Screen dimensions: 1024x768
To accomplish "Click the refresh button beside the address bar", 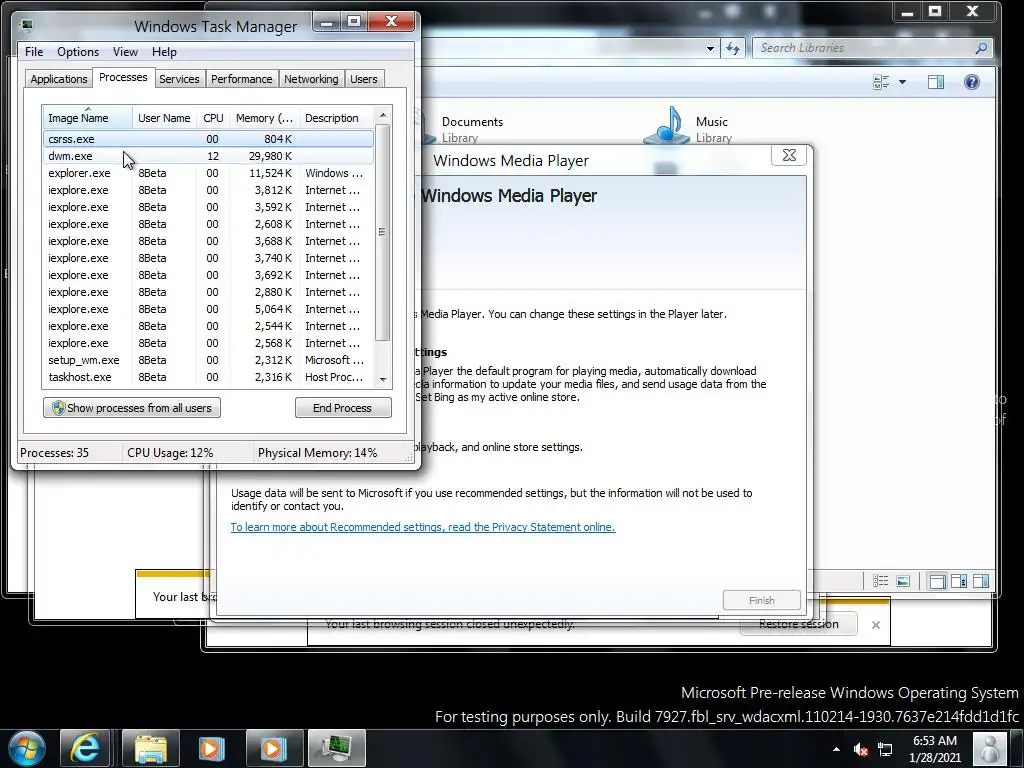I will click(733, 48).
